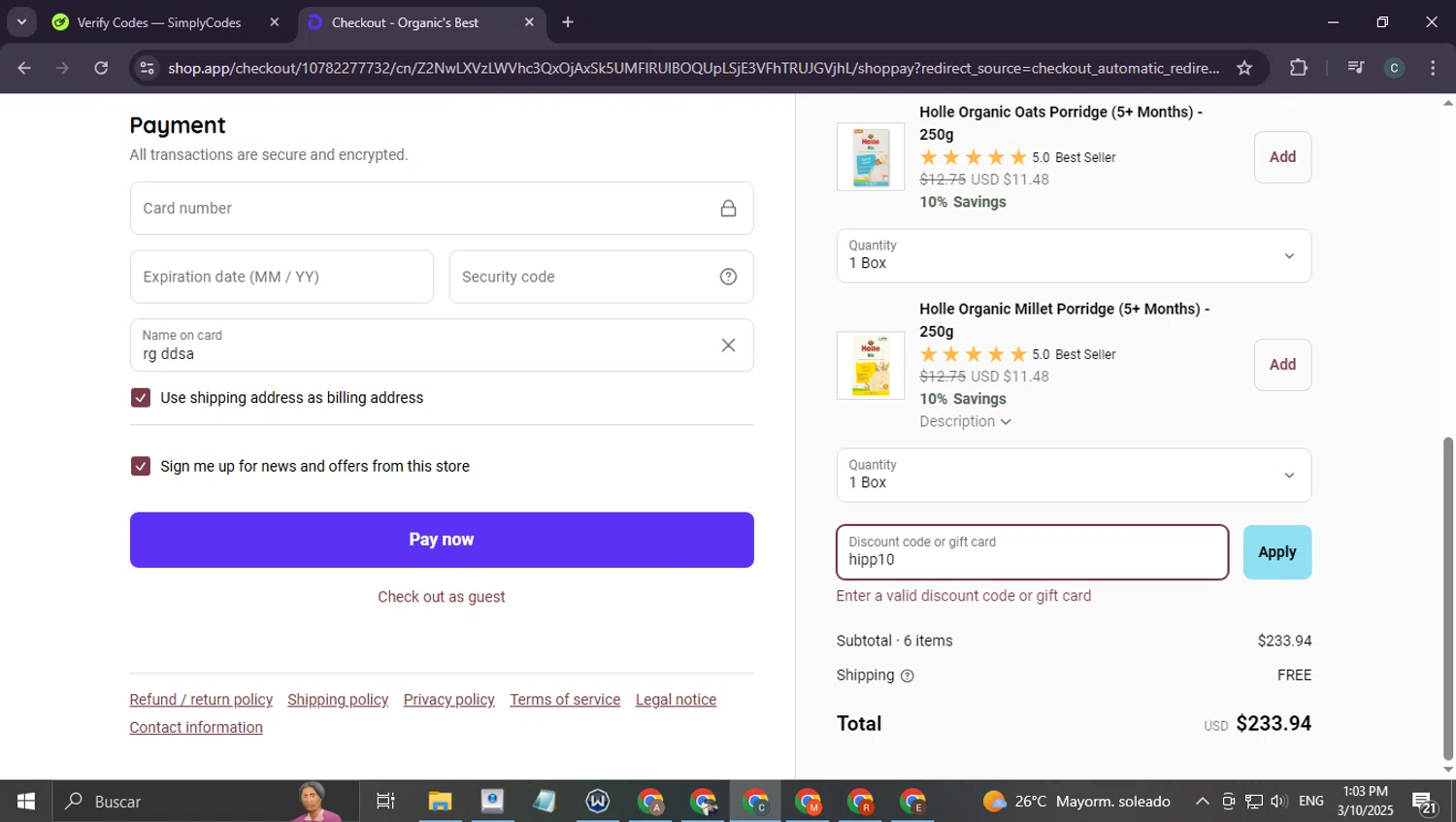Image resolution: width=1456 pixels, height=822 pixels.
Task: Add Holle Organic Oats Porridge to order
Action: click(x=1282, y=157)
